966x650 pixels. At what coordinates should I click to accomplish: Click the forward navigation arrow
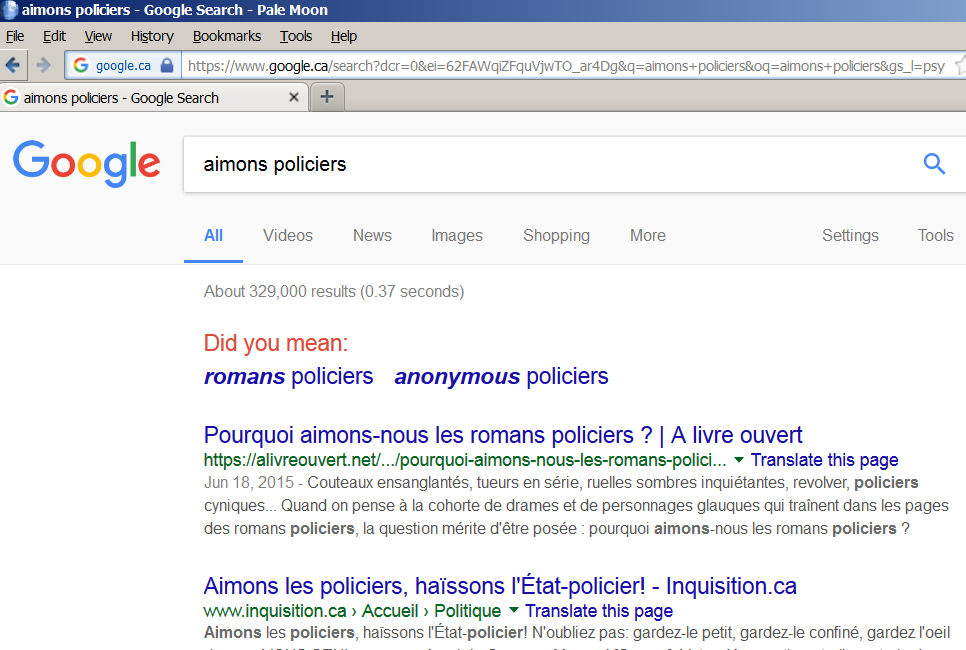tap(44, 63)
